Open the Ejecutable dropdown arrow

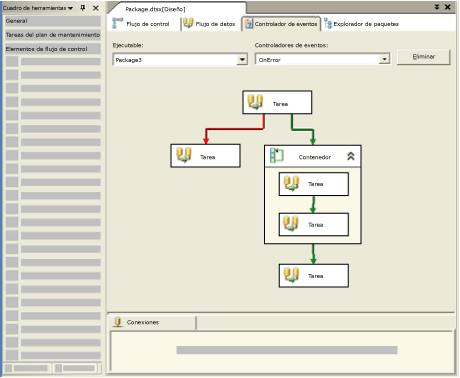click(x=242, y=60)
